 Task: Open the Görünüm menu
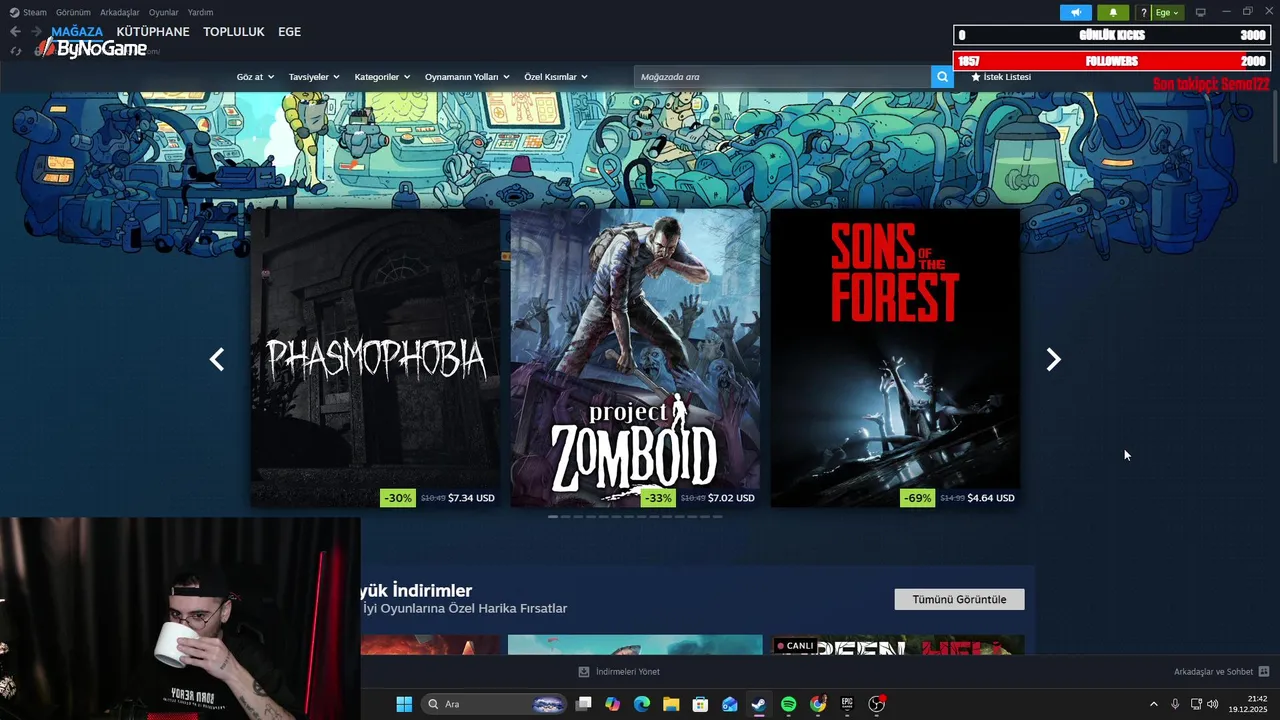click(x=73, y=12)
